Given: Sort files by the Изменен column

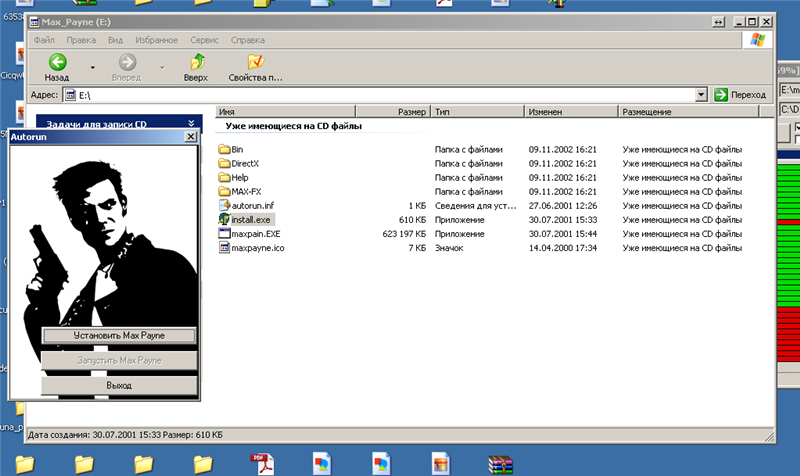Looking at the screenshot, I should click(571, 112).
